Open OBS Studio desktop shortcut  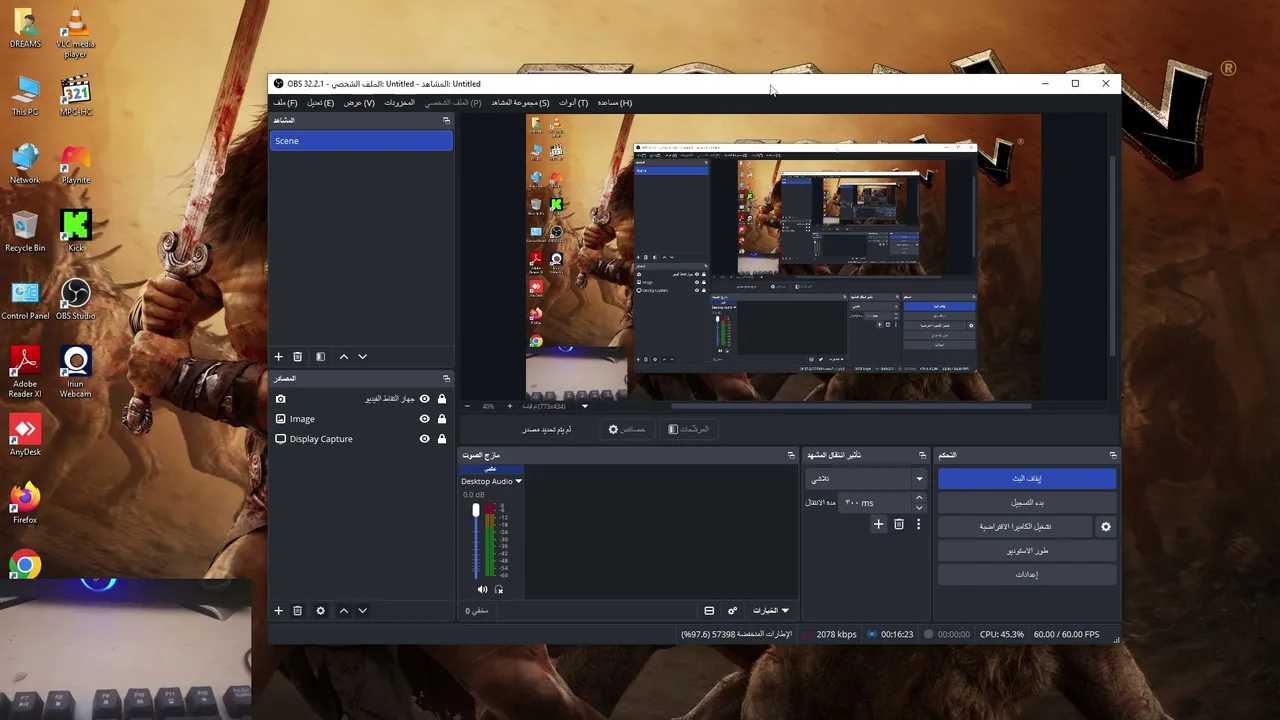(75, 299)
